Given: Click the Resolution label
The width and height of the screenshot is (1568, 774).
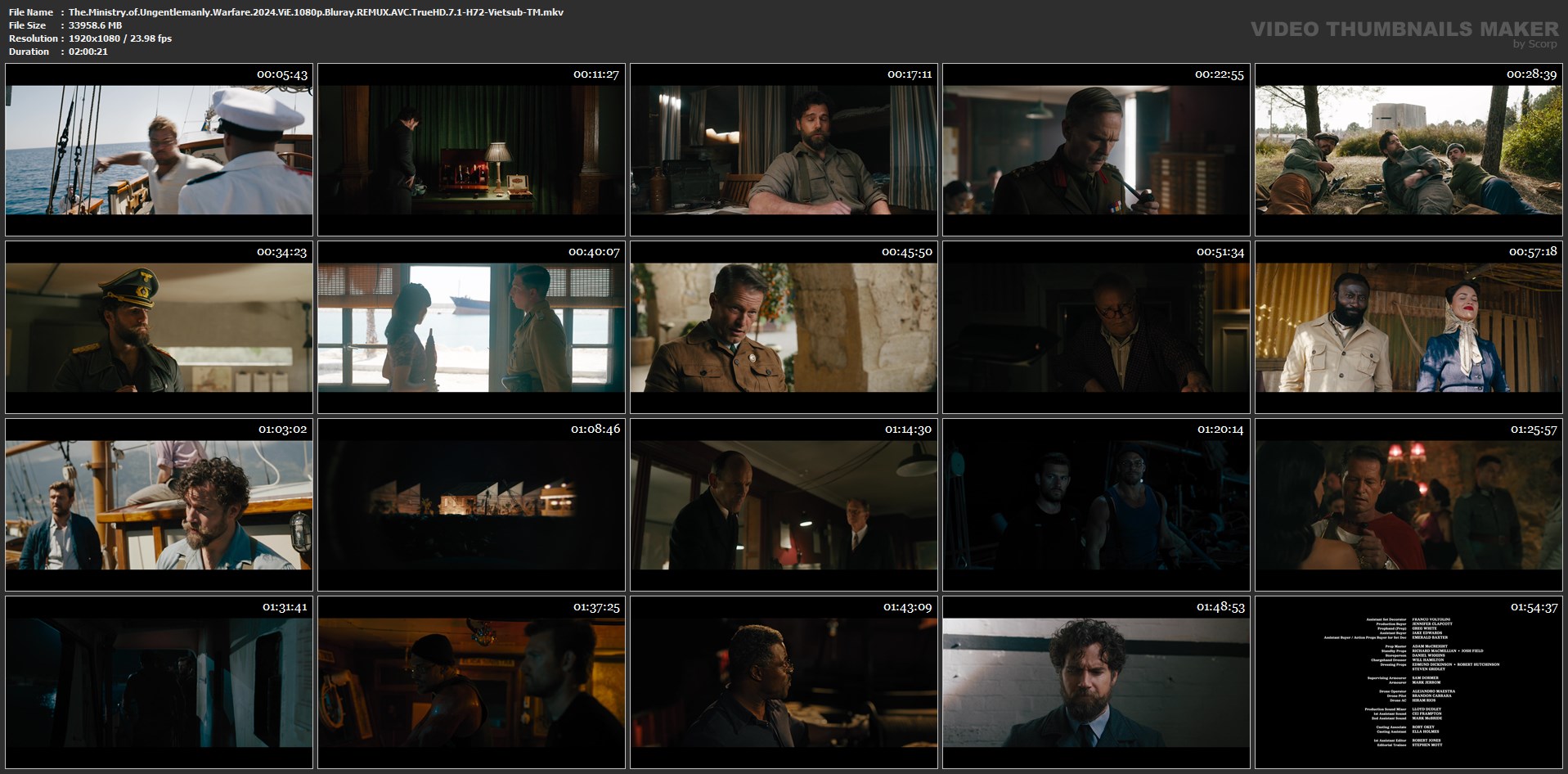Looking at the screenshot, I should pos(34,38).
